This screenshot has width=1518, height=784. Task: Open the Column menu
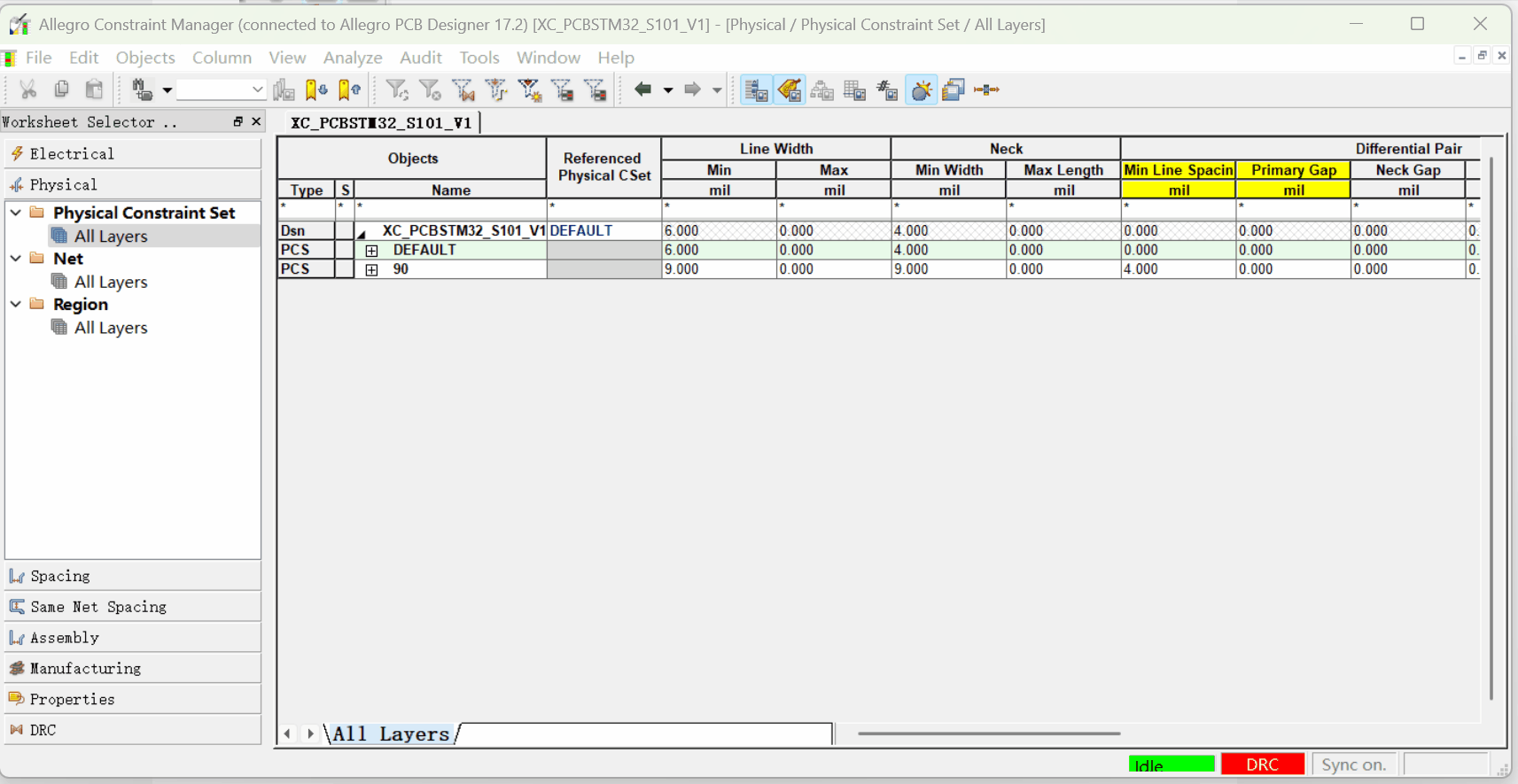[x=222, y=58]
